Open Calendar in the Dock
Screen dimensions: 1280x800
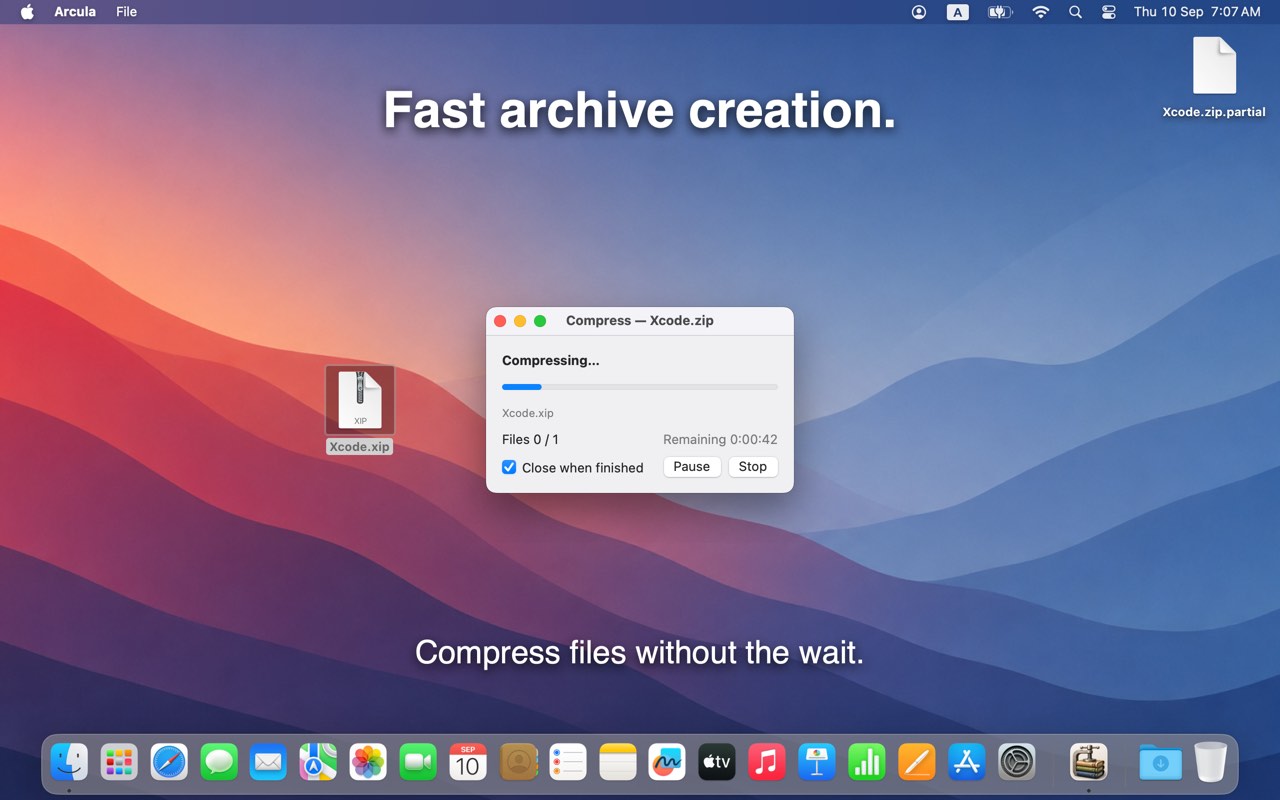click(x=468, y=763)
